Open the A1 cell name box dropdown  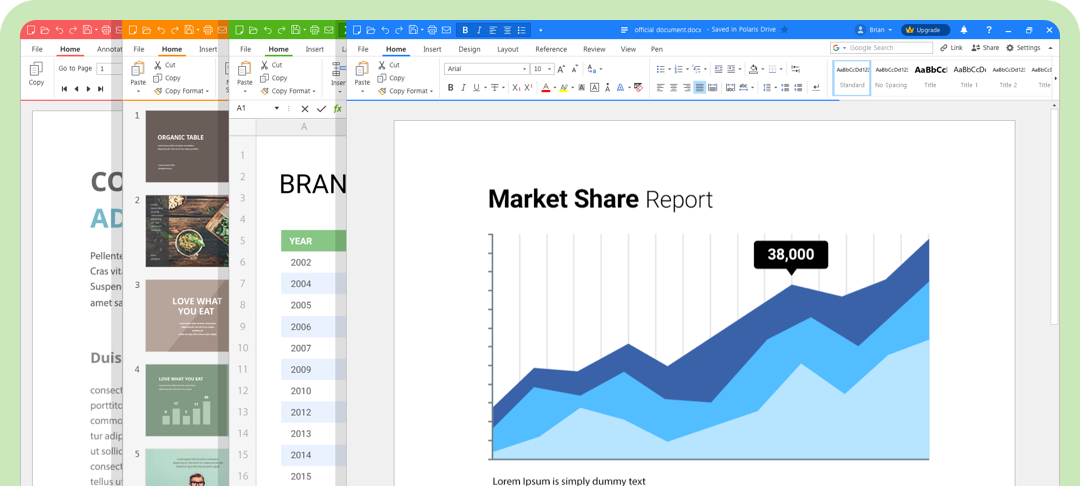pos(277,109)
